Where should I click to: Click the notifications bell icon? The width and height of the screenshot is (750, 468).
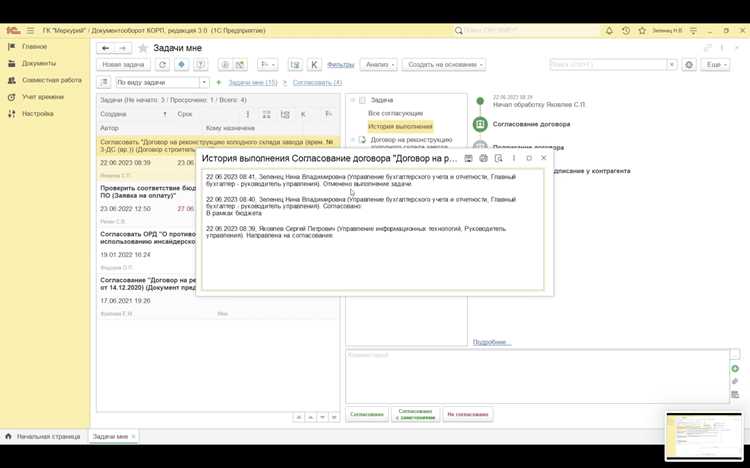point(609,31)
